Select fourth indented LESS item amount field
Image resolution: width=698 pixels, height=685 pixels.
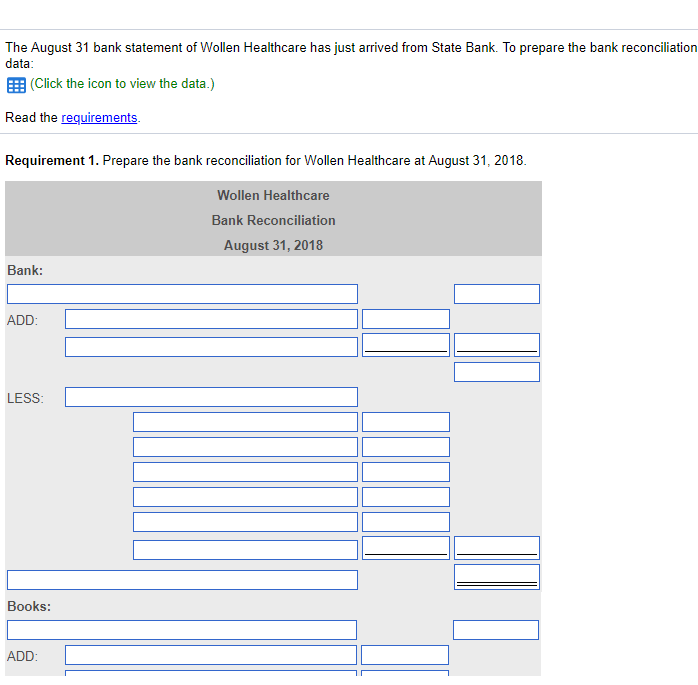tap(406, 497)
